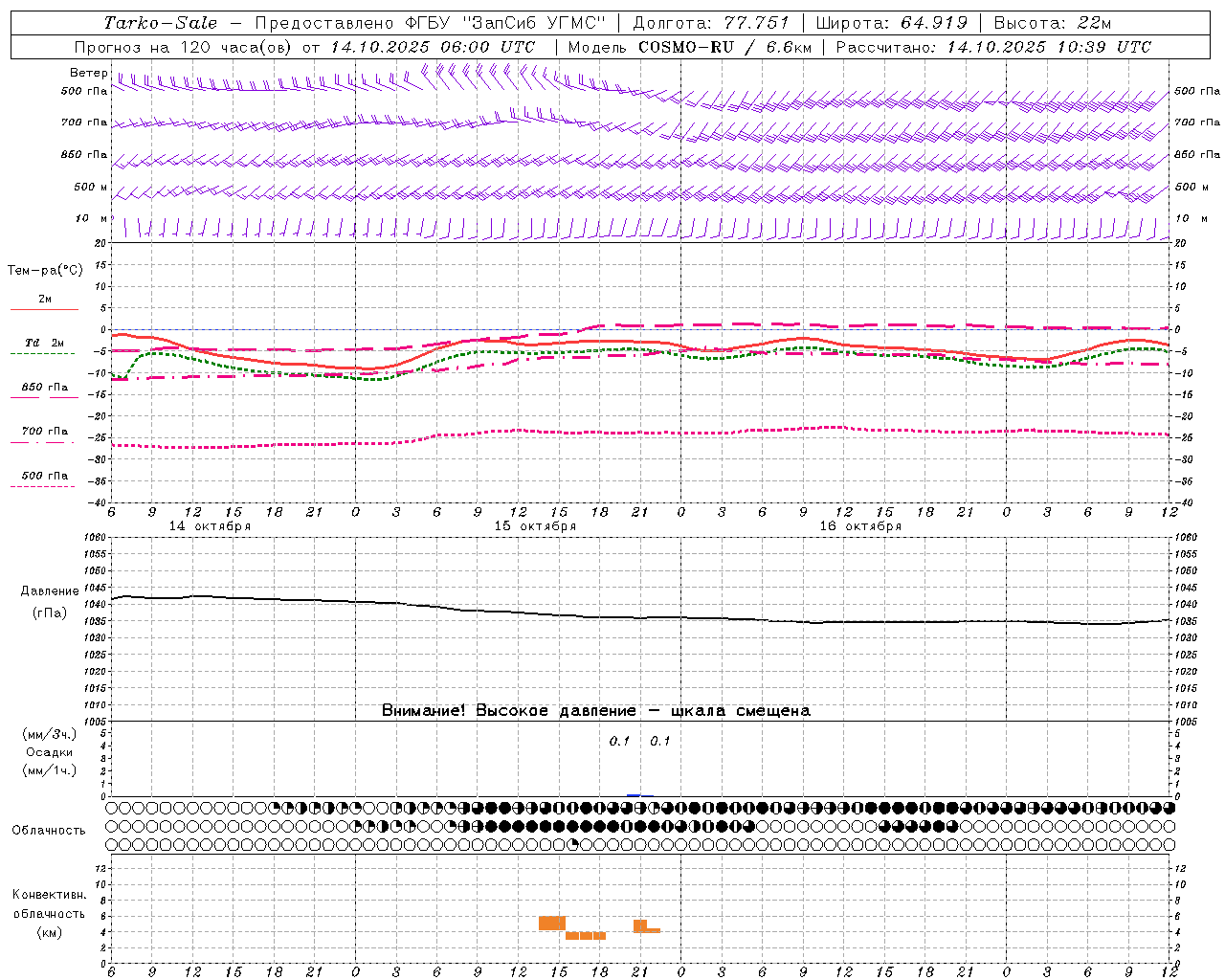Click the station name "Tarko-Sale"
The width and height of the screenshot is (1225, 980).
tap(160, 23)
